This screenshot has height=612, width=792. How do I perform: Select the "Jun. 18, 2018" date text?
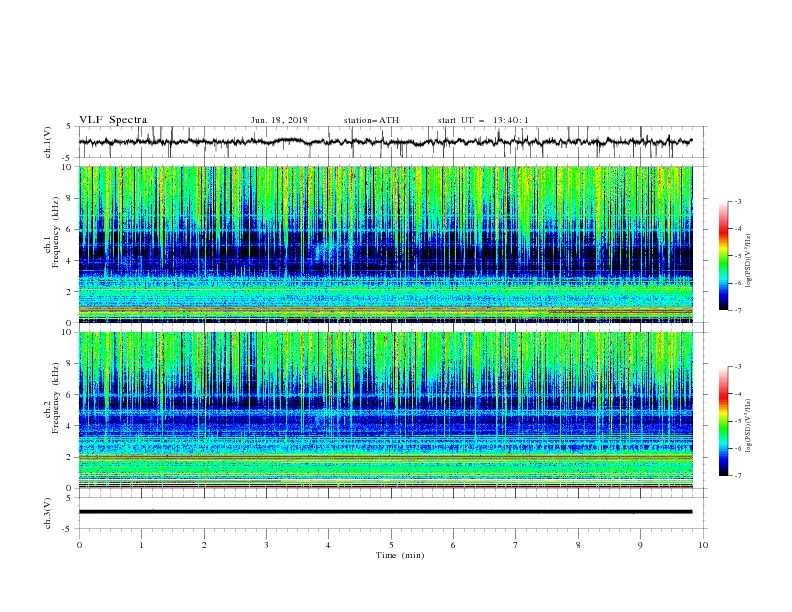click(x=279, y=120)
